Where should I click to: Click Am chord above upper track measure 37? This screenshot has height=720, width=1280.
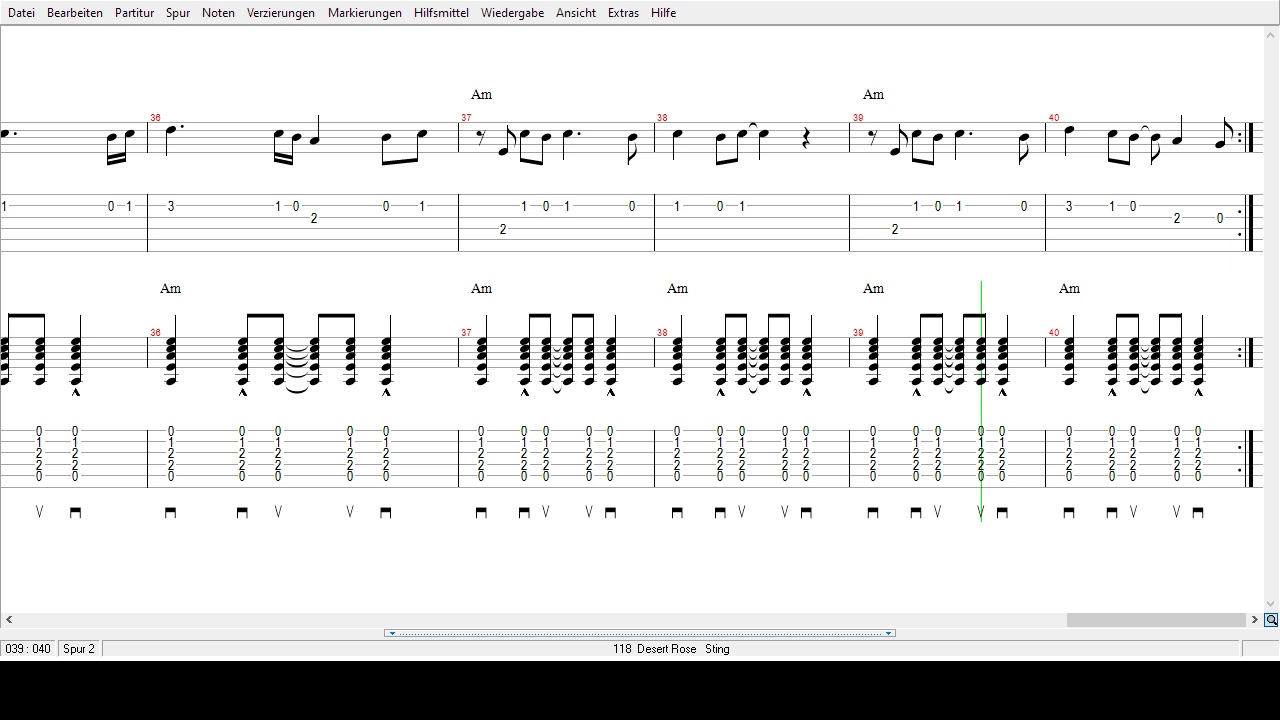481,95
